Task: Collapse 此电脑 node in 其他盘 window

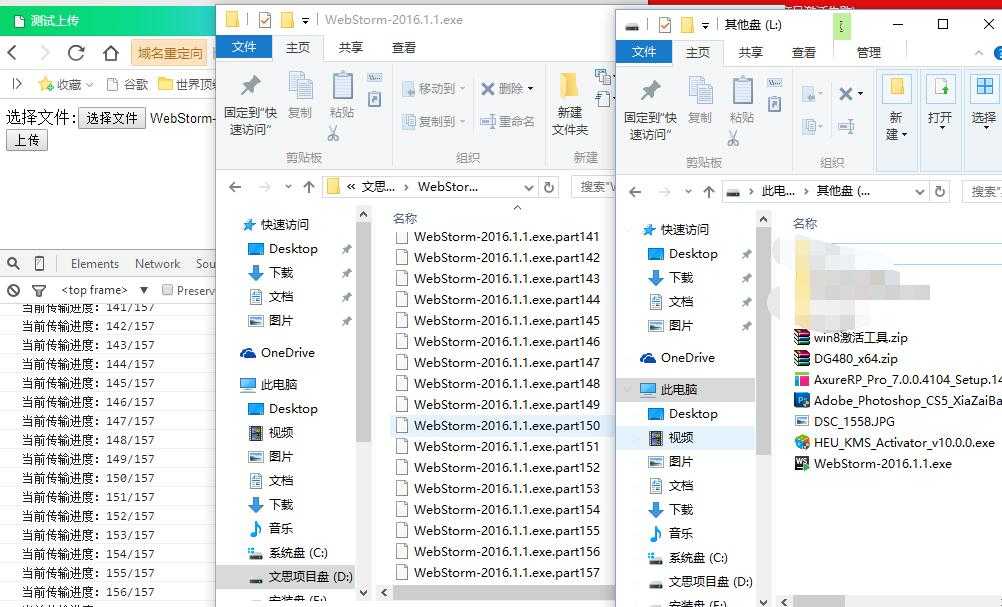Action: point(628,389)
